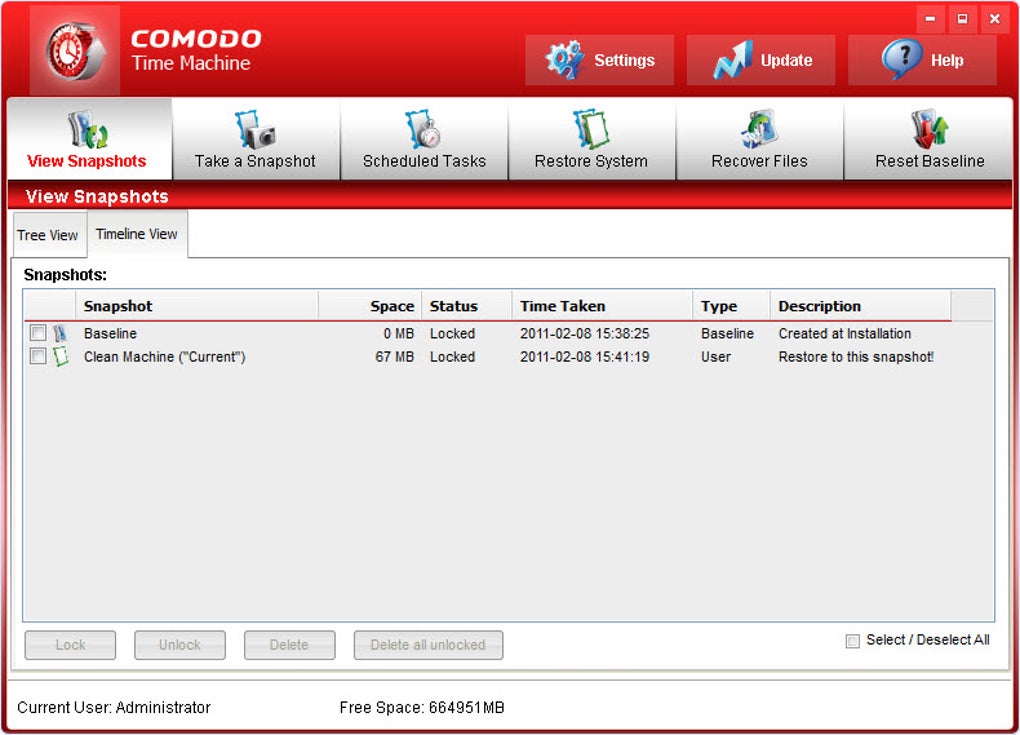Click Restore to this snapshot! description
The width and height of the screenshot is (1020, 735).
[856, 356]
